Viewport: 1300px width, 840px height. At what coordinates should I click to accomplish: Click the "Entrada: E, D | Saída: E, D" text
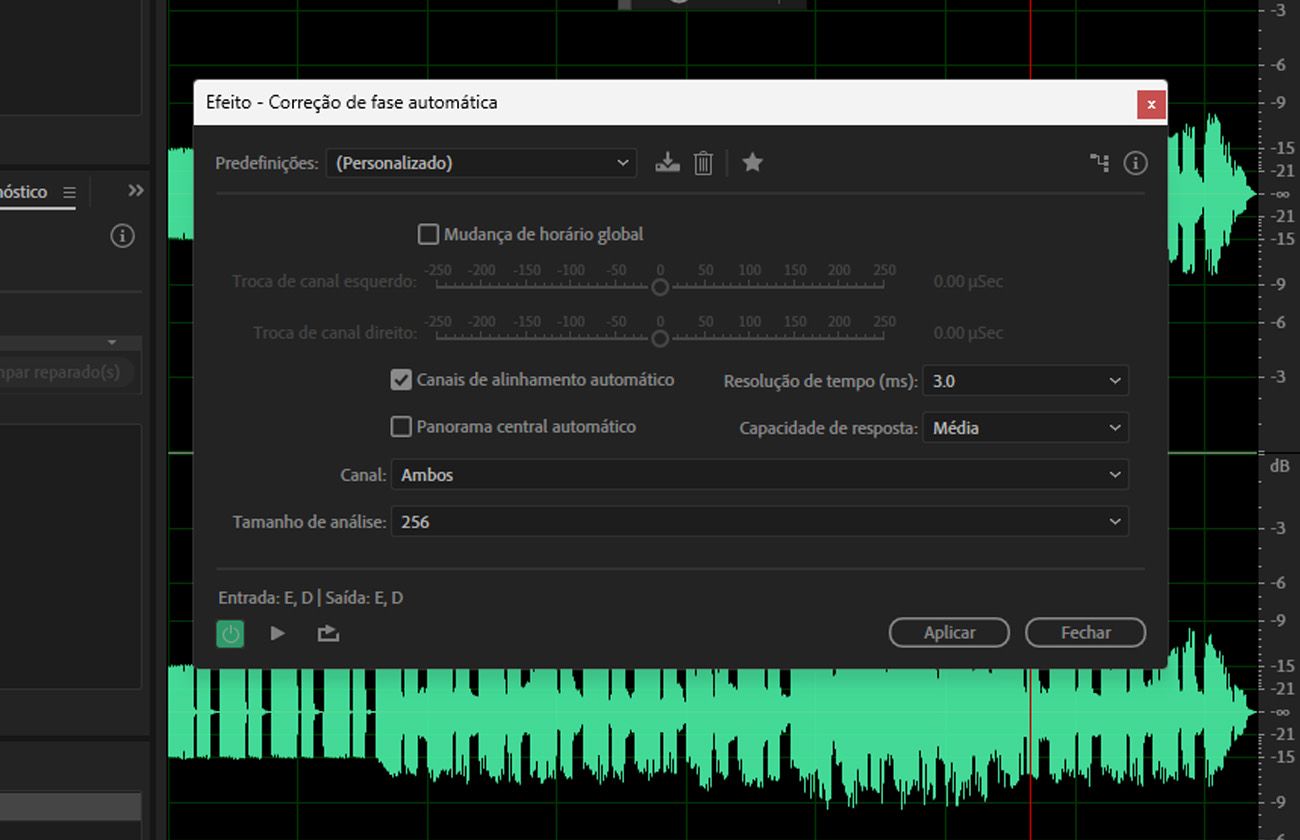coord(311,598)
